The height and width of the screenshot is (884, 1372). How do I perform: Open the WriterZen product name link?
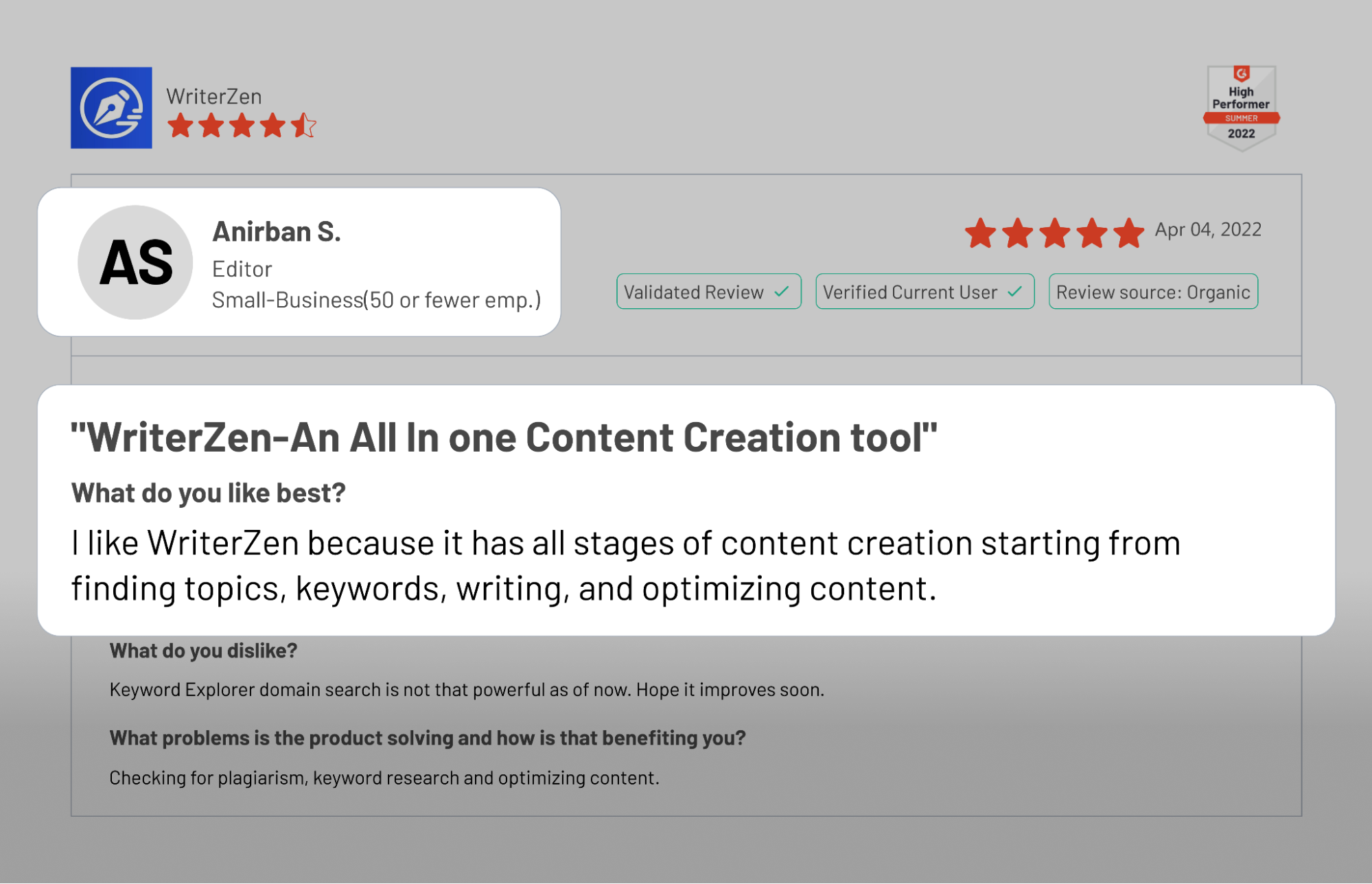214,96
